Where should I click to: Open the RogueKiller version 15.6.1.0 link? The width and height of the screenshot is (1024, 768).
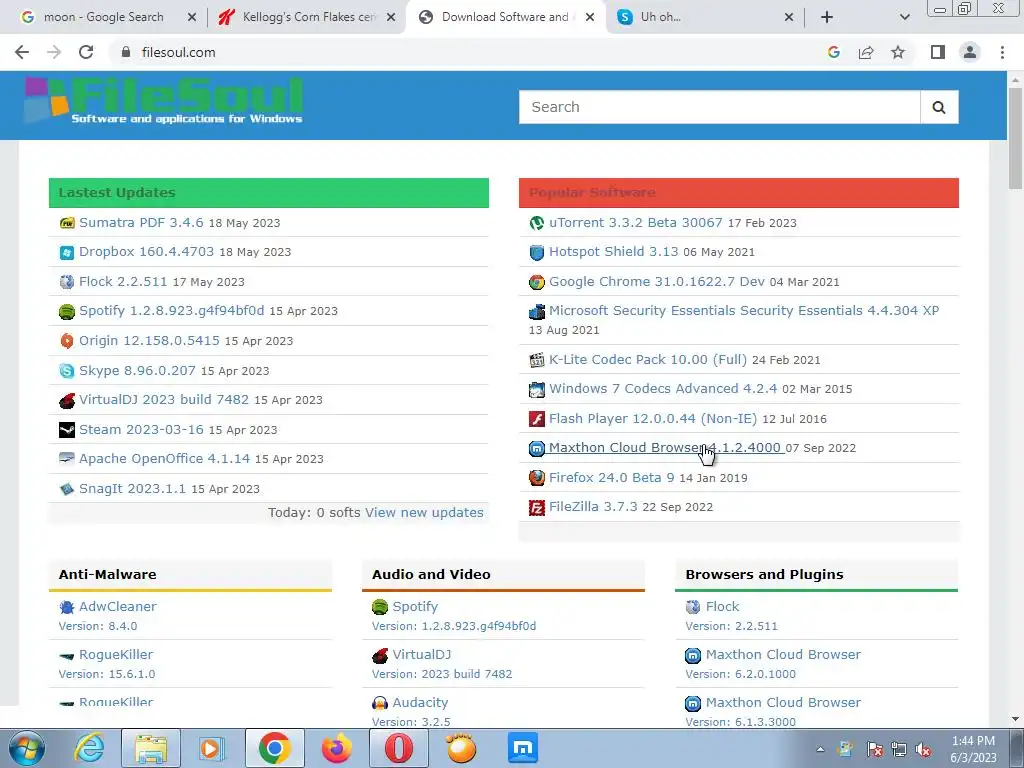coord(116,654)
